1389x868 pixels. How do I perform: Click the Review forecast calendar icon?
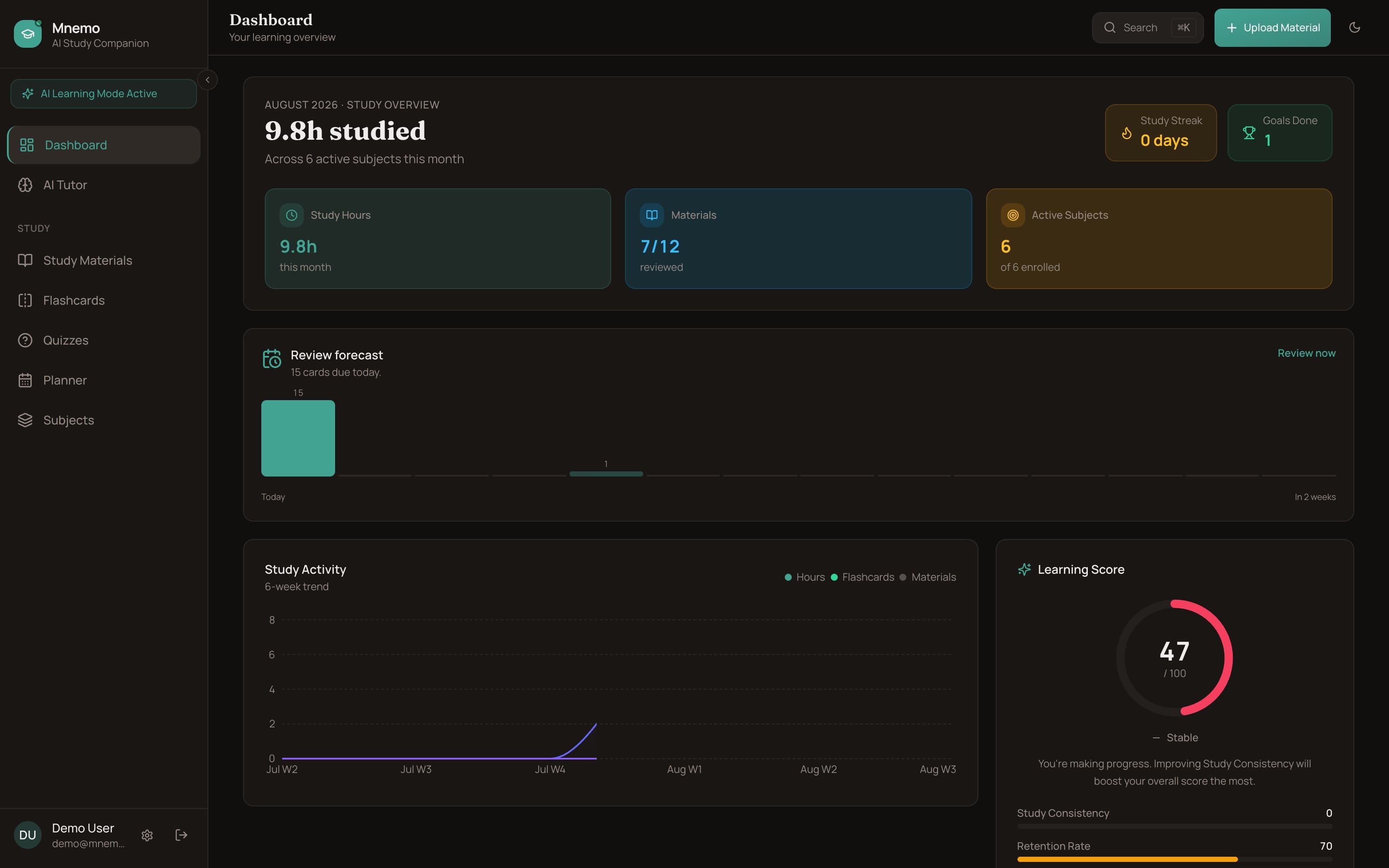[x=272, y=359]
